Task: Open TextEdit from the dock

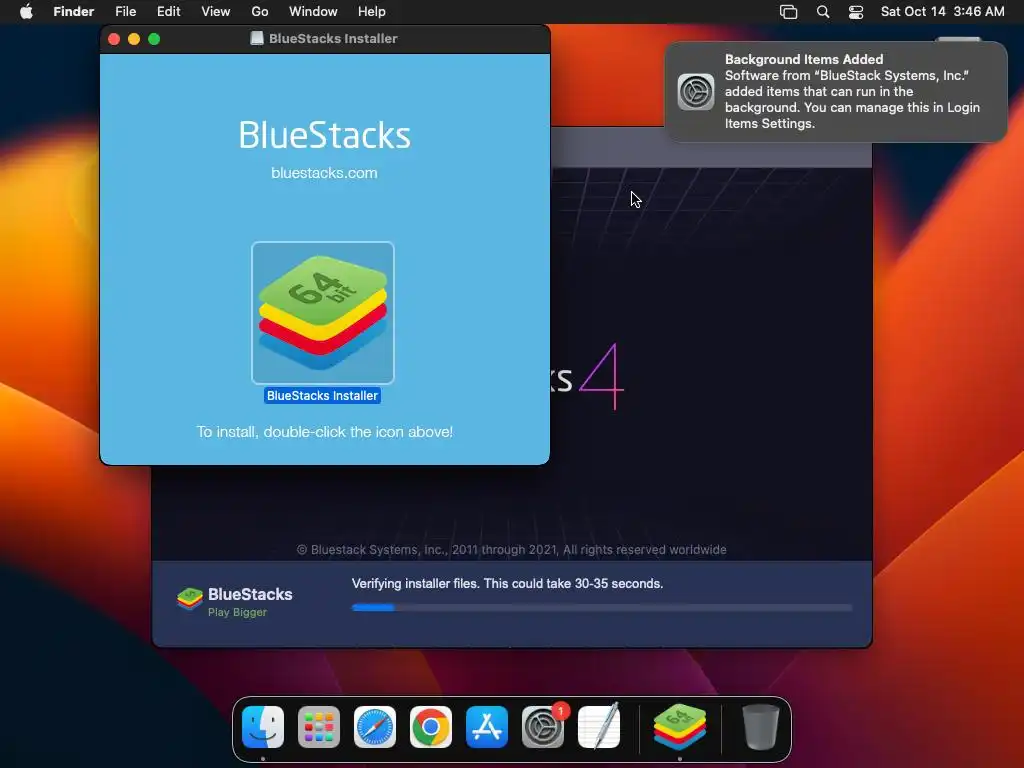Action: point(599,727)
